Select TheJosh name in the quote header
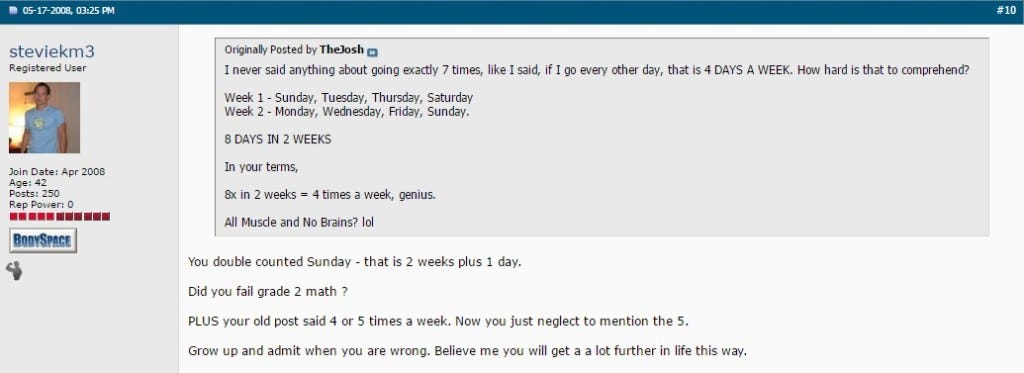The width and height of the screenshot is (1024, 373). tap(342, 50)
